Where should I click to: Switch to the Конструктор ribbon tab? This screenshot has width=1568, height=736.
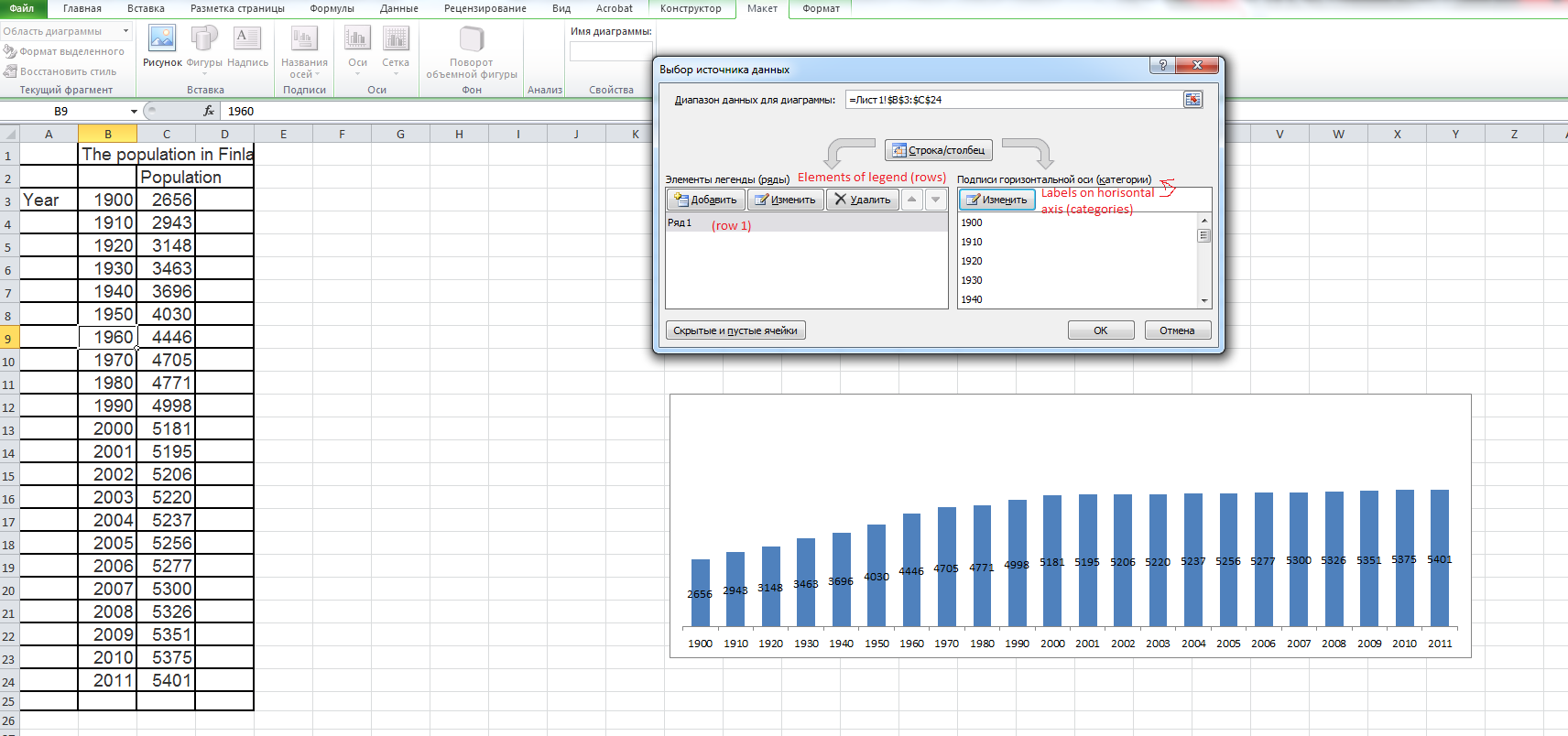(691, 8)
